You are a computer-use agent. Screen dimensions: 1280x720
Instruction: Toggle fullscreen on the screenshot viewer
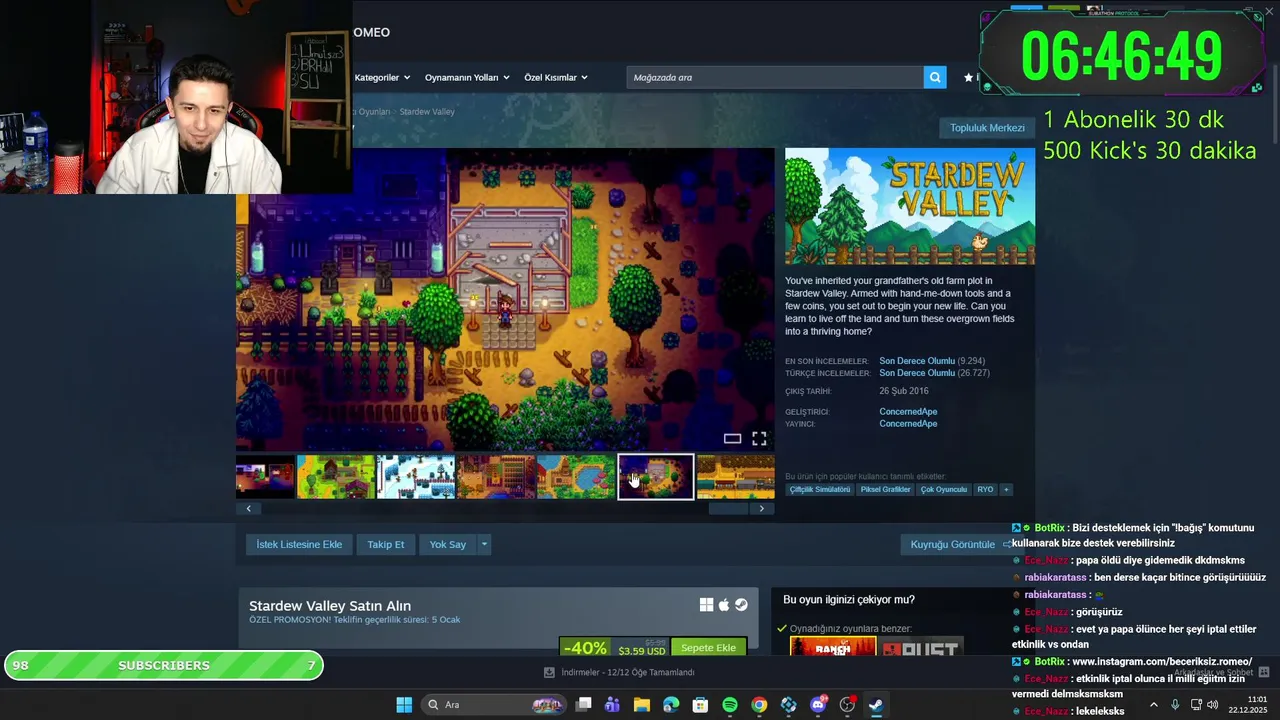[759, 438]
